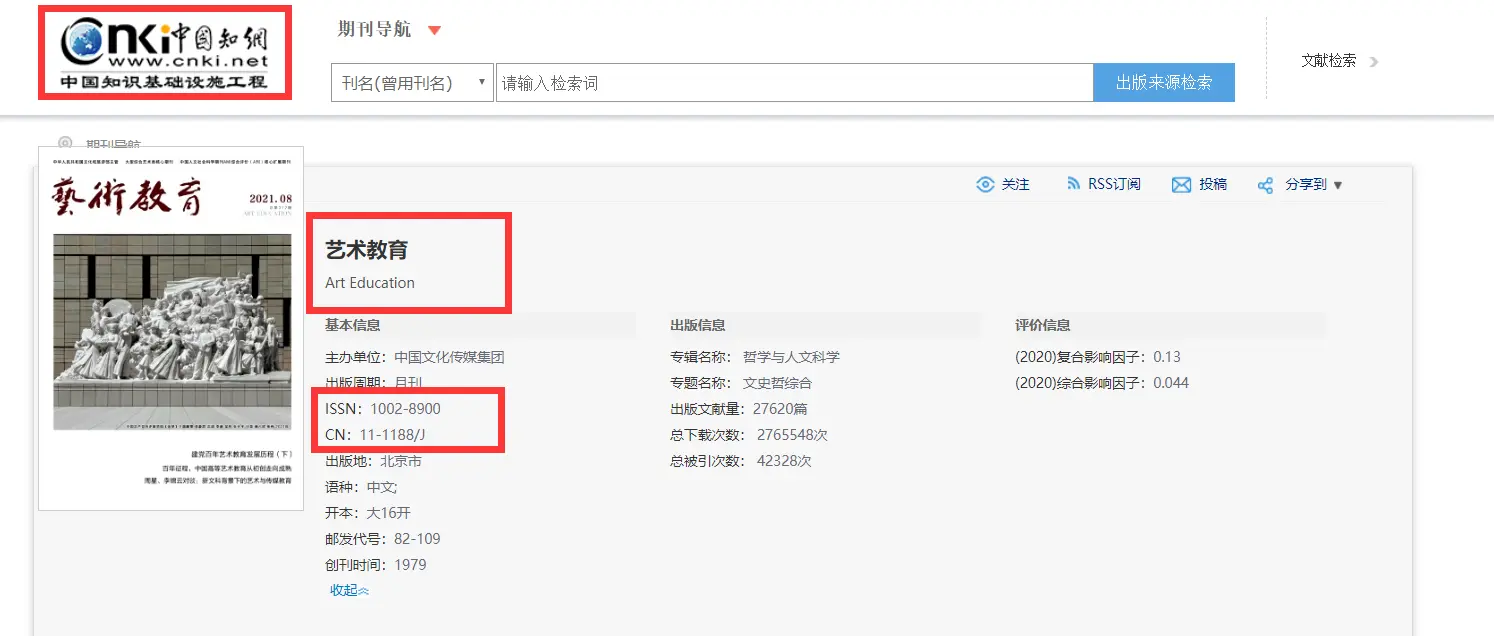
Task: Subscribe using the RSS订阅 link
Action: point(1114,185)
